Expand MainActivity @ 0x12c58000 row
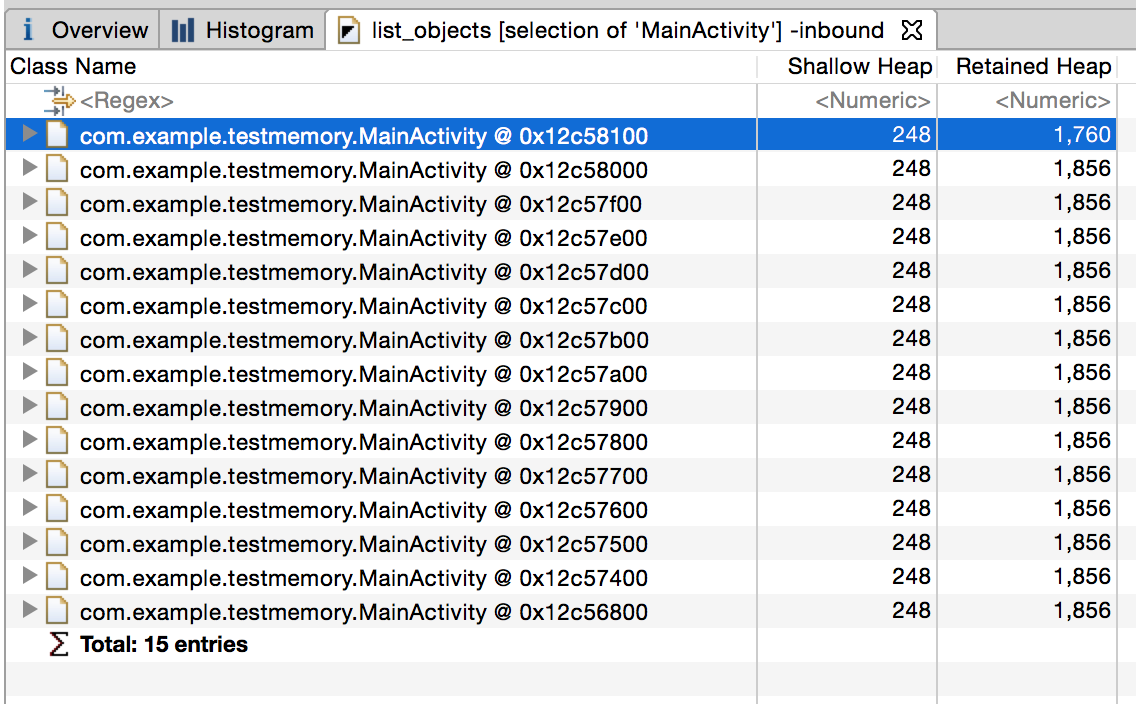 (29, 168)
